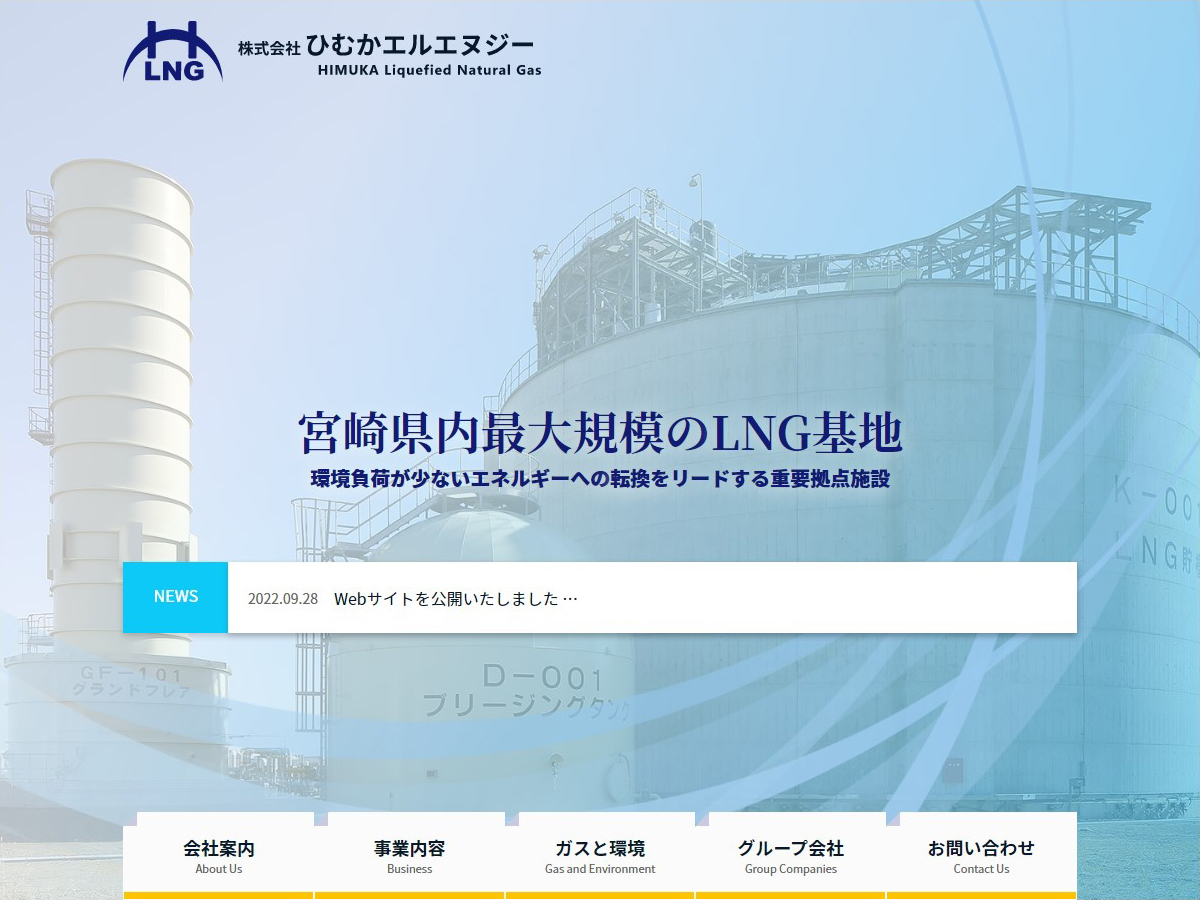Click the HIMUKA LNG logo icon
The width and height of the screenshot is (1200, 900).
click(x=173, y=52)
